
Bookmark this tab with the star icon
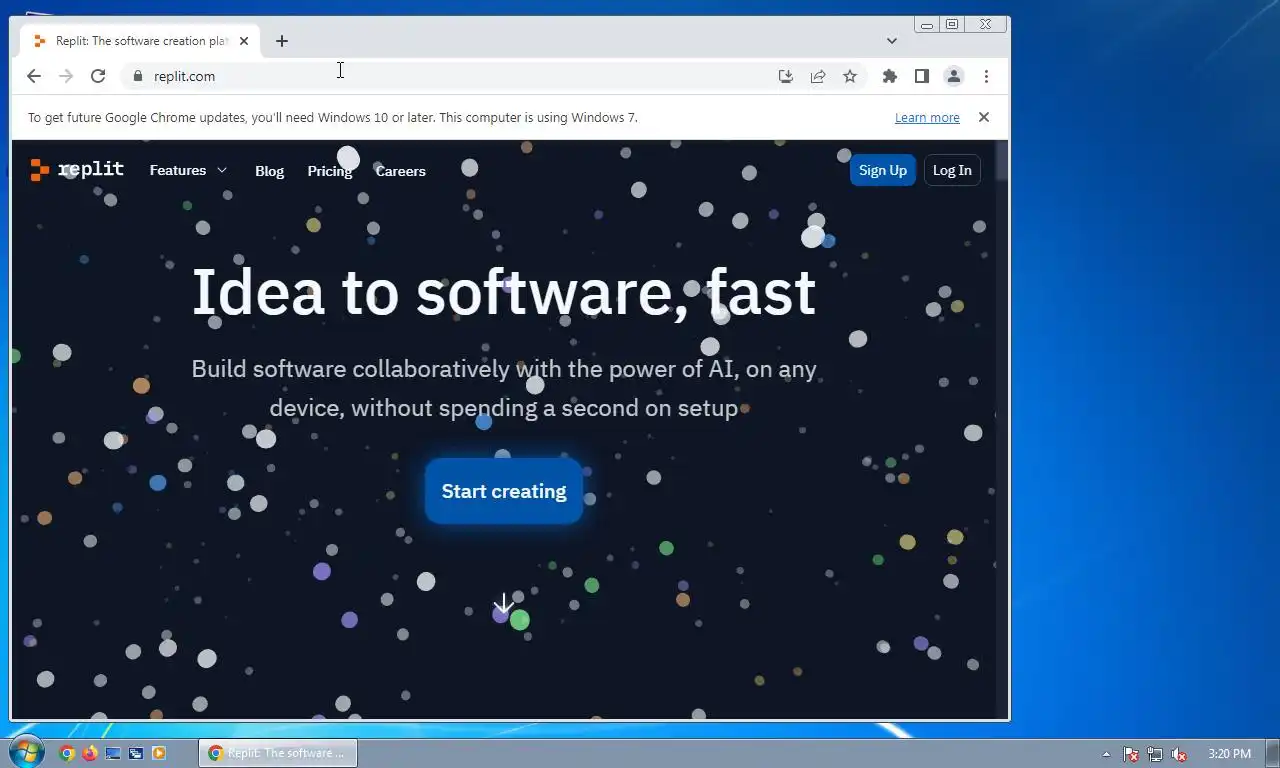click(x=850, y=76)
